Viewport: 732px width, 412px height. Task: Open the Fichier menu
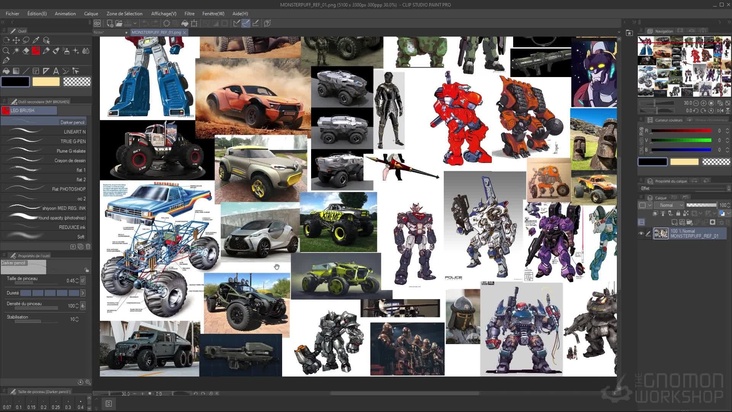(10, 13)
